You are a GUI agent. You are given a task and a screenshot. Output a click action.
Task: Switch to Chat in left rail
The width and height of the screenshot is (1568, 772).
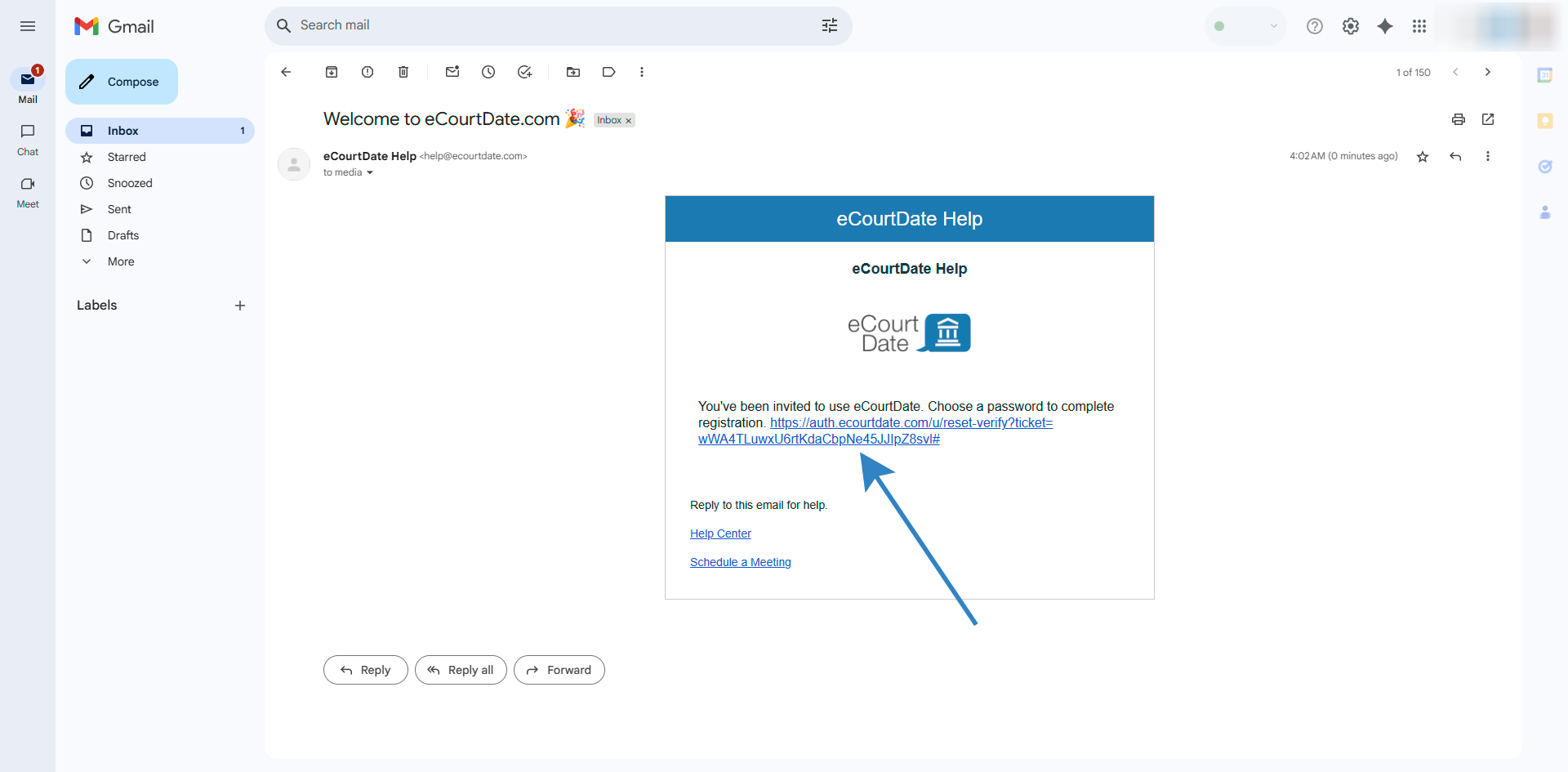[28, 140]
